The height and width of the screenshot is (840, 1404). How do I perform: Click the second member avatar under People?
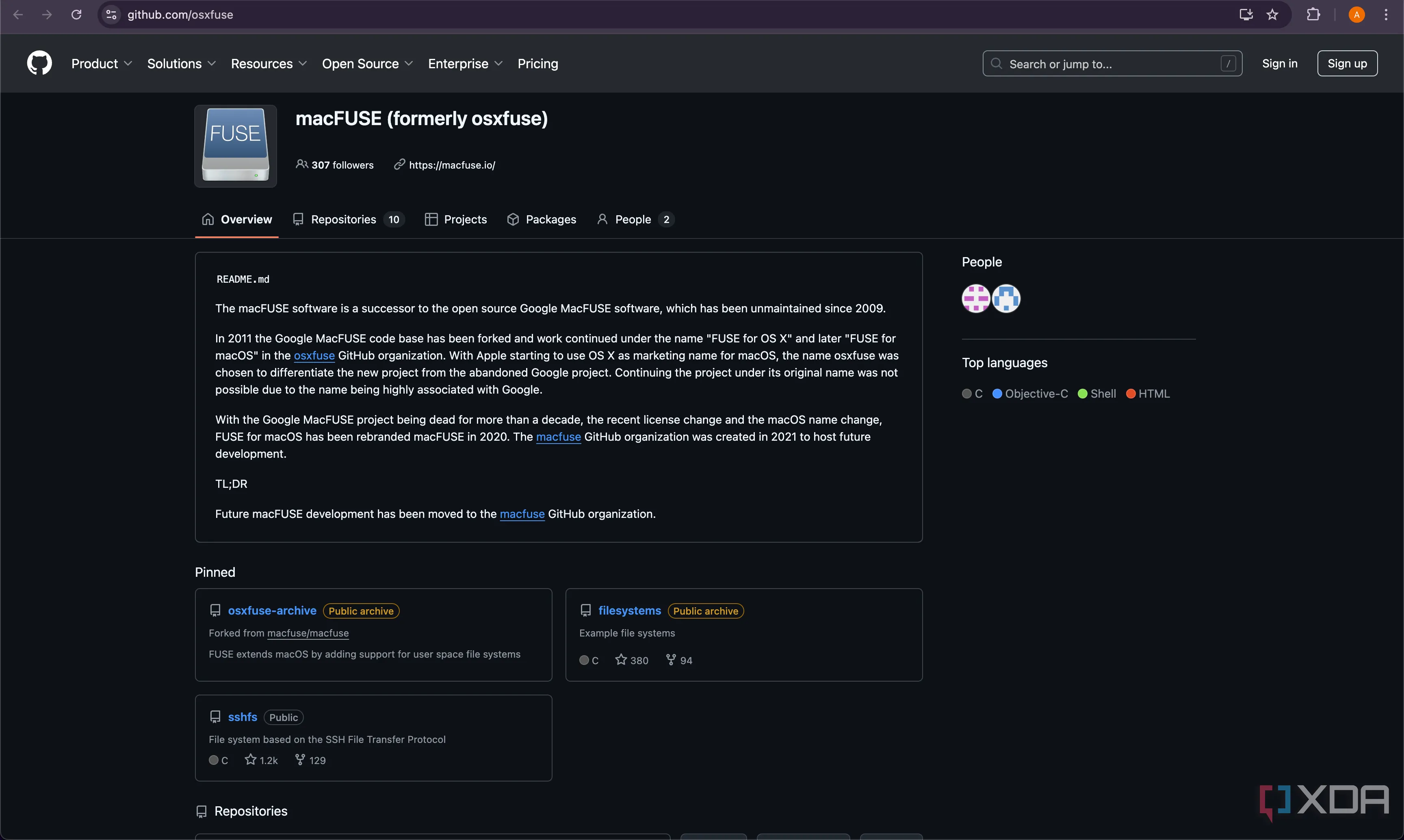(1006, 298)
